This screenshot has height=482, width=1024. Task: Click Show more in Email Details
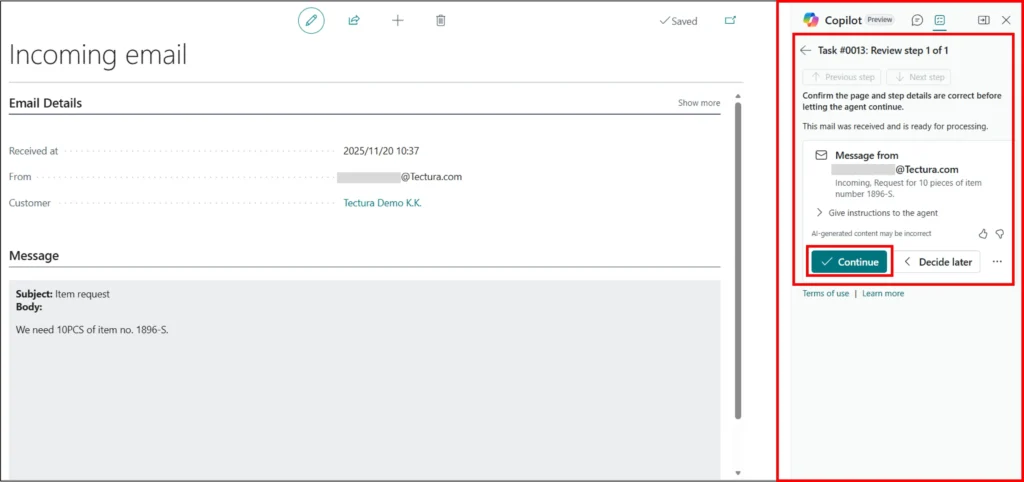(698, 103)
